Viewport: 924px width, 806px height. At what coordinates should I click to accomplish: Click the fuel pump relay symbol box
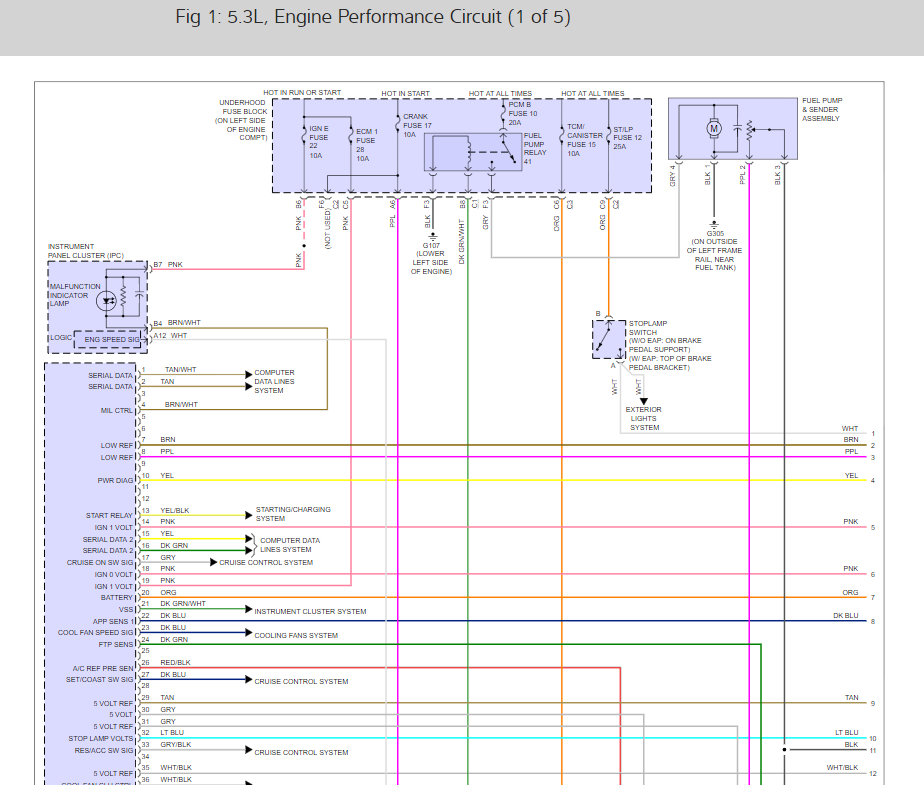(x=473, y=152)
